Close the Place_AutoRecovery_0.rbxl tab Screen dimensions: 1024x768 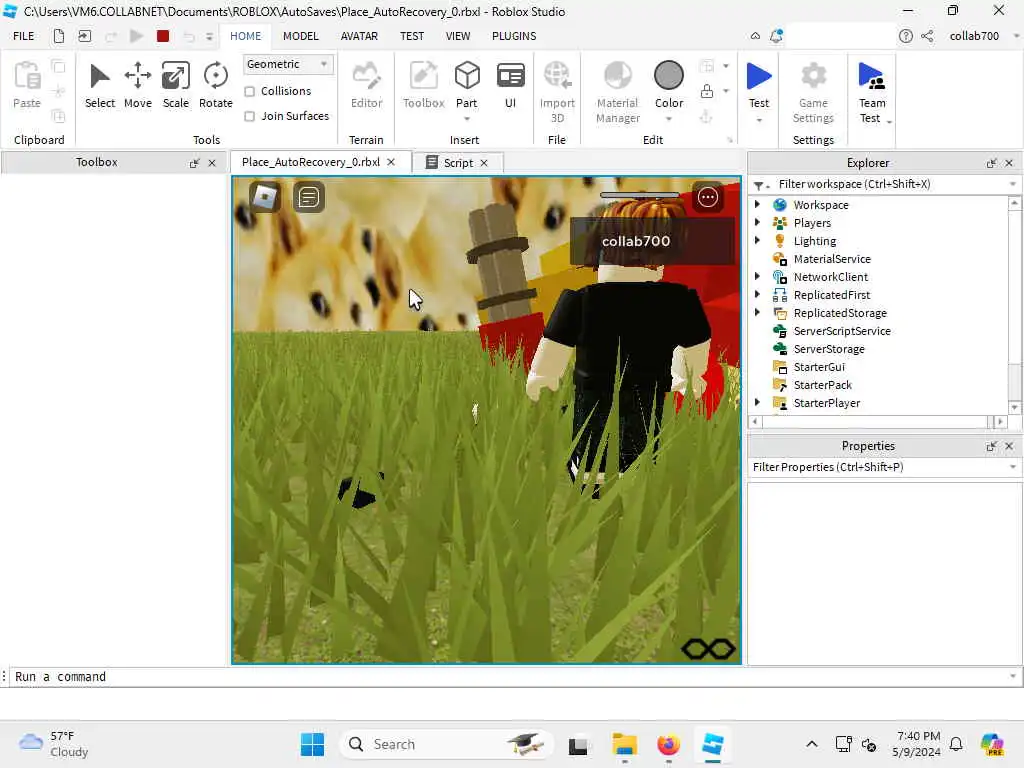391,162
